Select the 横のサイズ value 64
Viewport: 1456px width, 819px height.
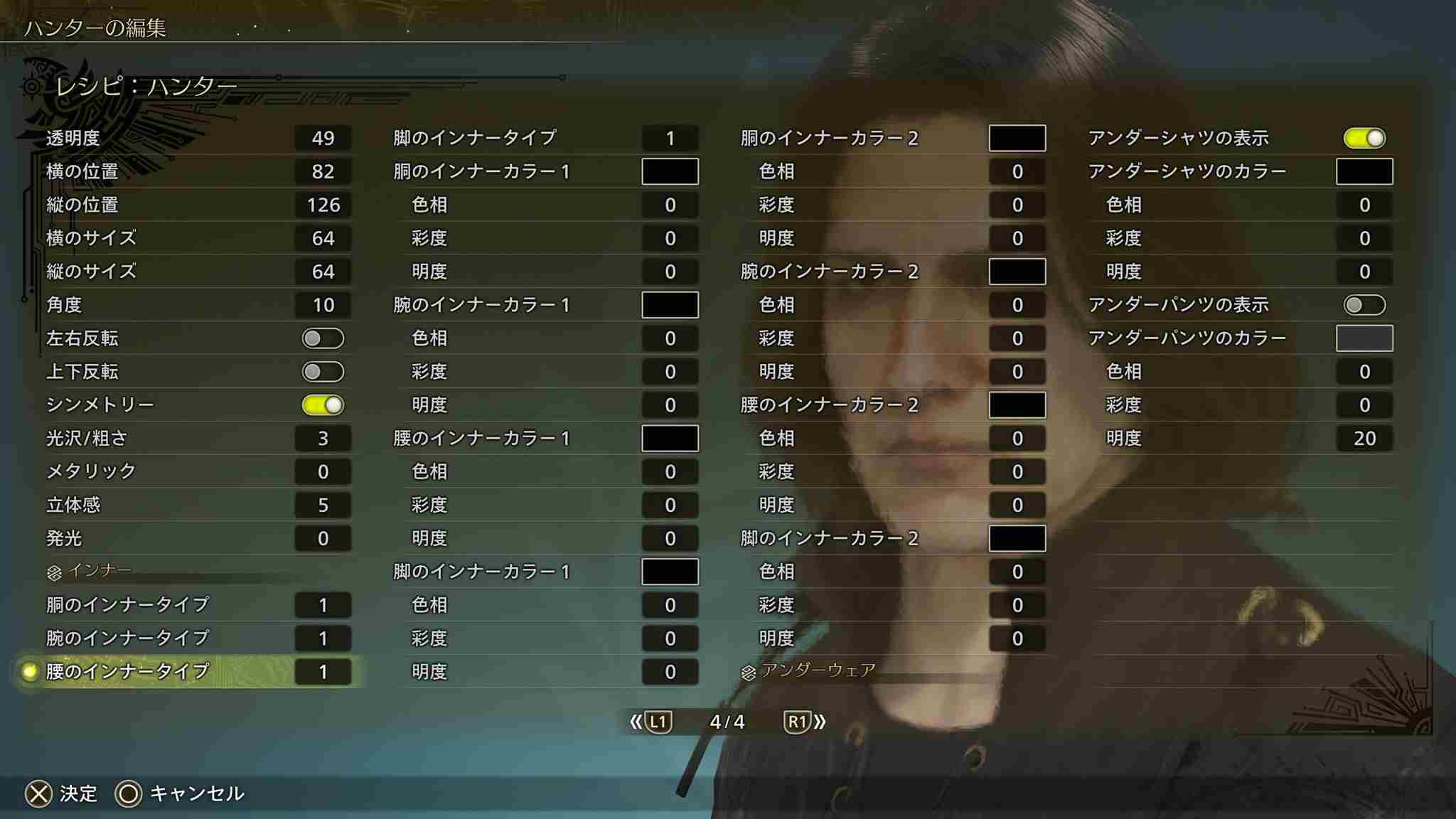[x=323, y=238]
